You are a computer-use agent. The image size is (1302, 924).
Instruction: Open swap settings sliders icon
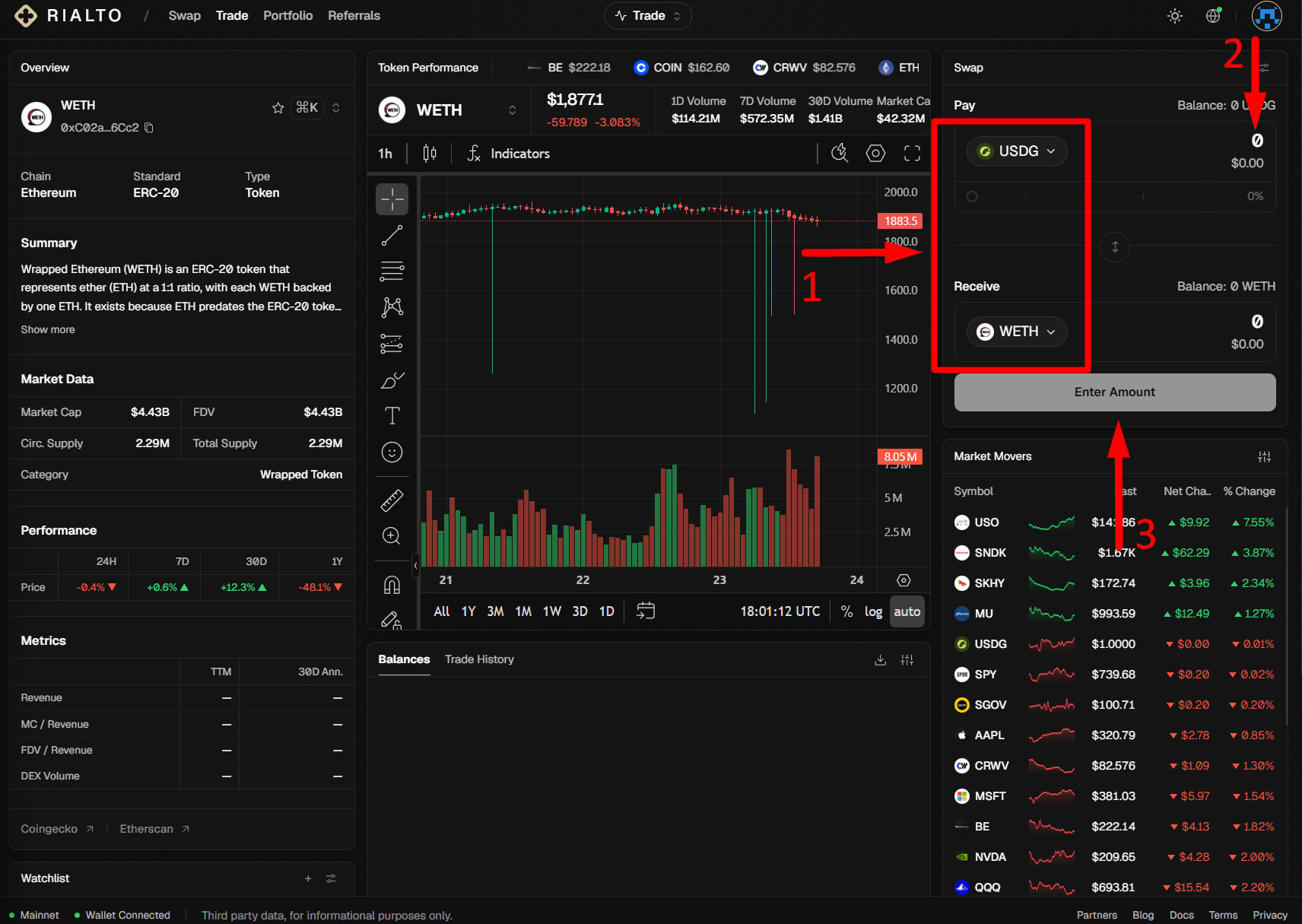pos(1263,68)
